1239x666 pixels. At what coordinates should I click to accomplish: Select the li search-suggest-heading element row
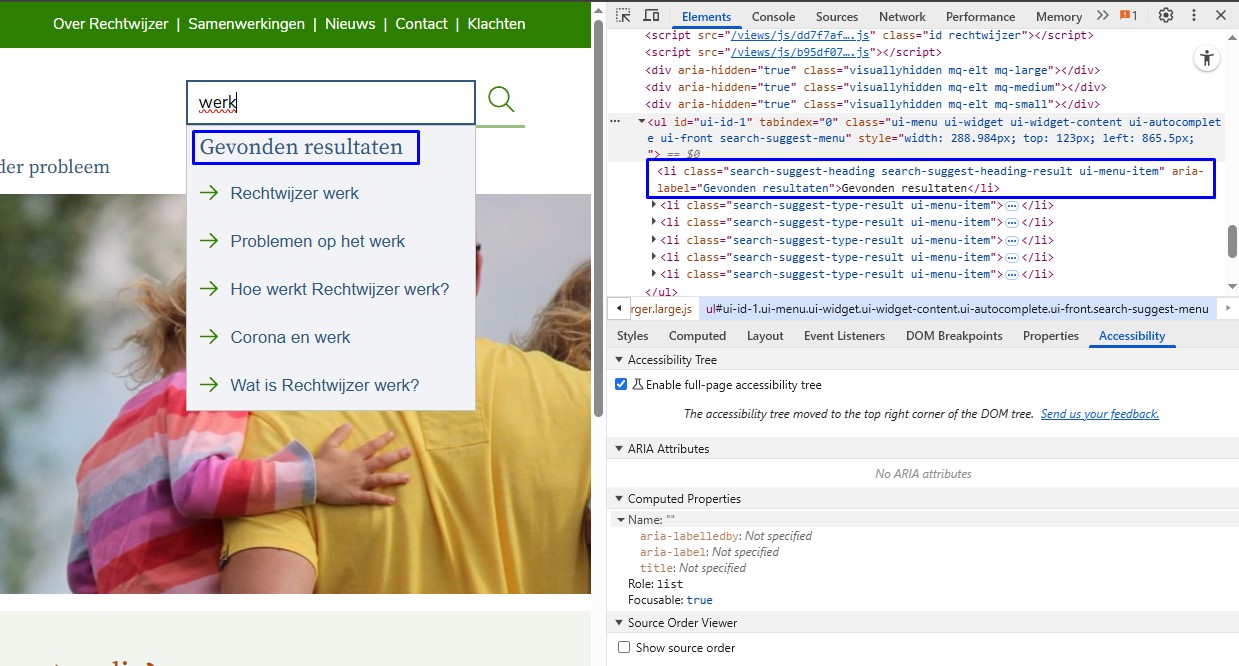coord(931,179)
